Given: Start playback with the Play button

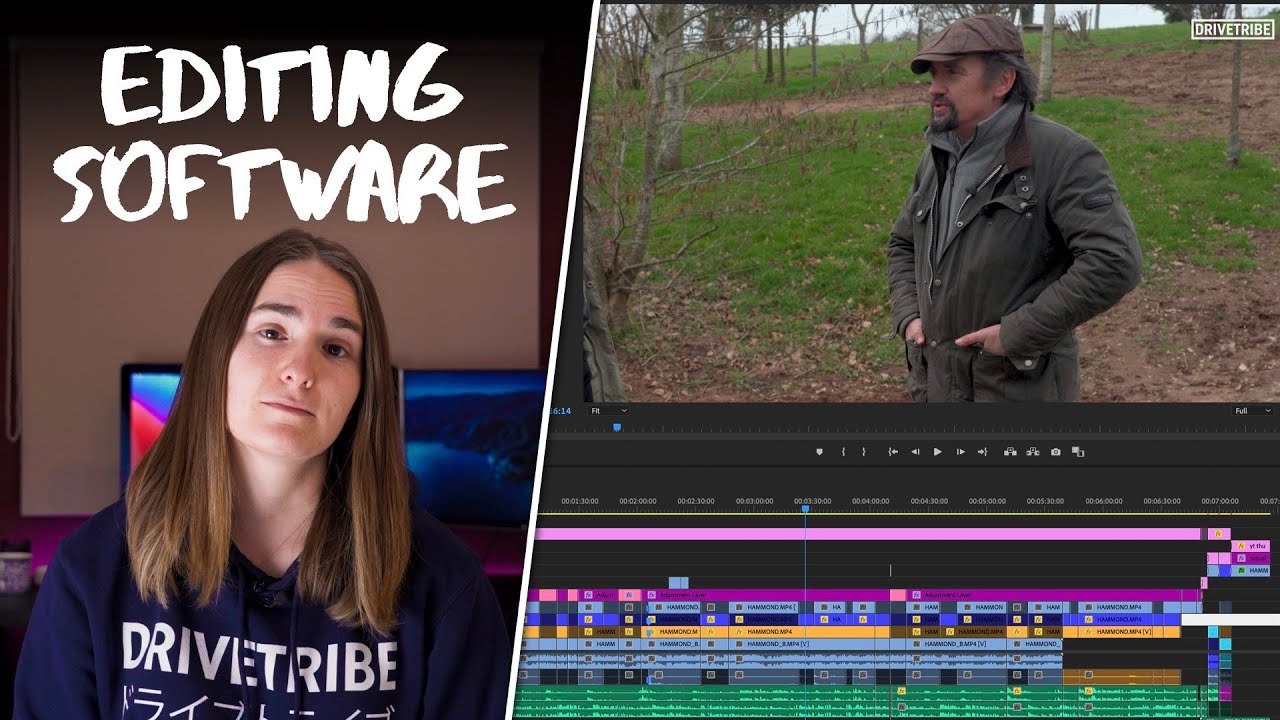Looking at the screenshot, I should pos(938,452).
